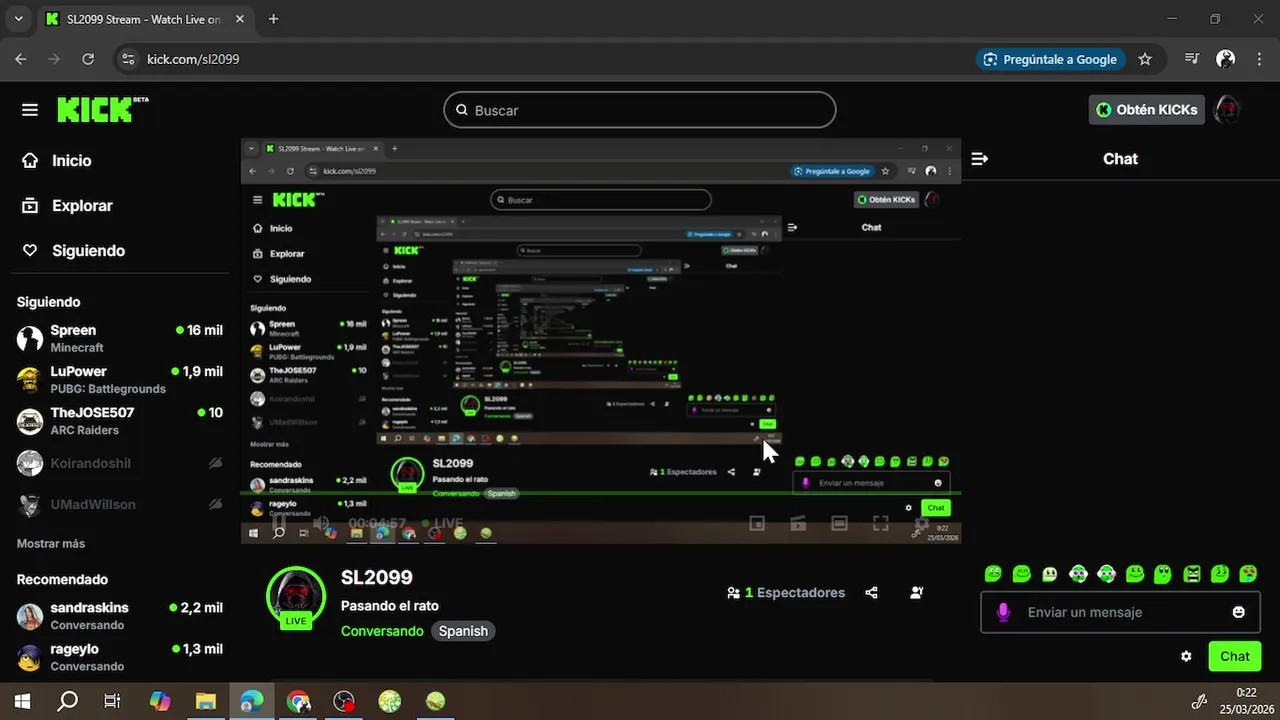
Task: Insert the heart-eyes crying emote
Action: (x=1248, y=574)
